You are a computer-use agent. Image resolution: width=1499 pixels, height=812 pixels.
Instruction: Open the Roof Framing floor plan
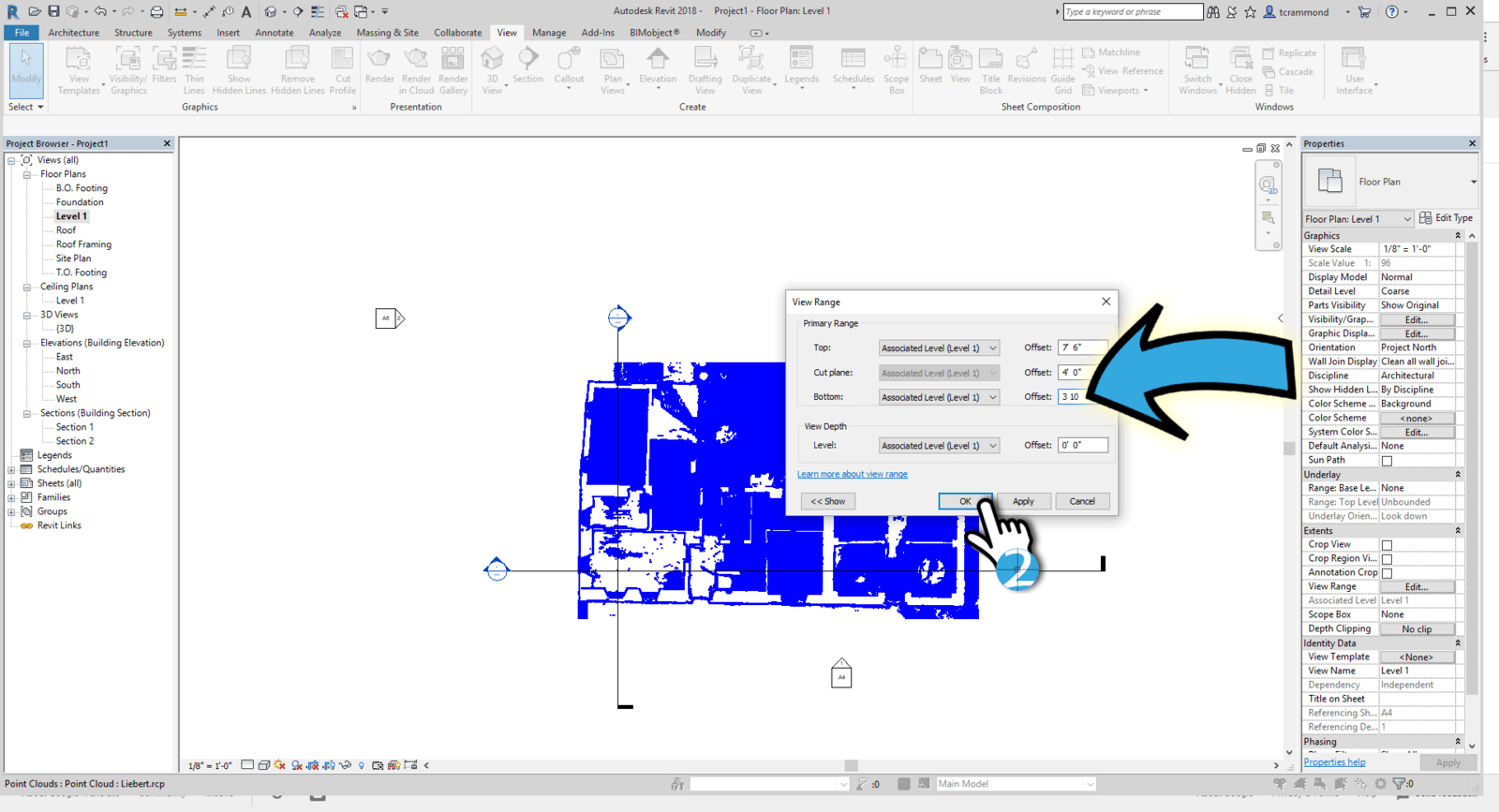[x=83, y=244]
